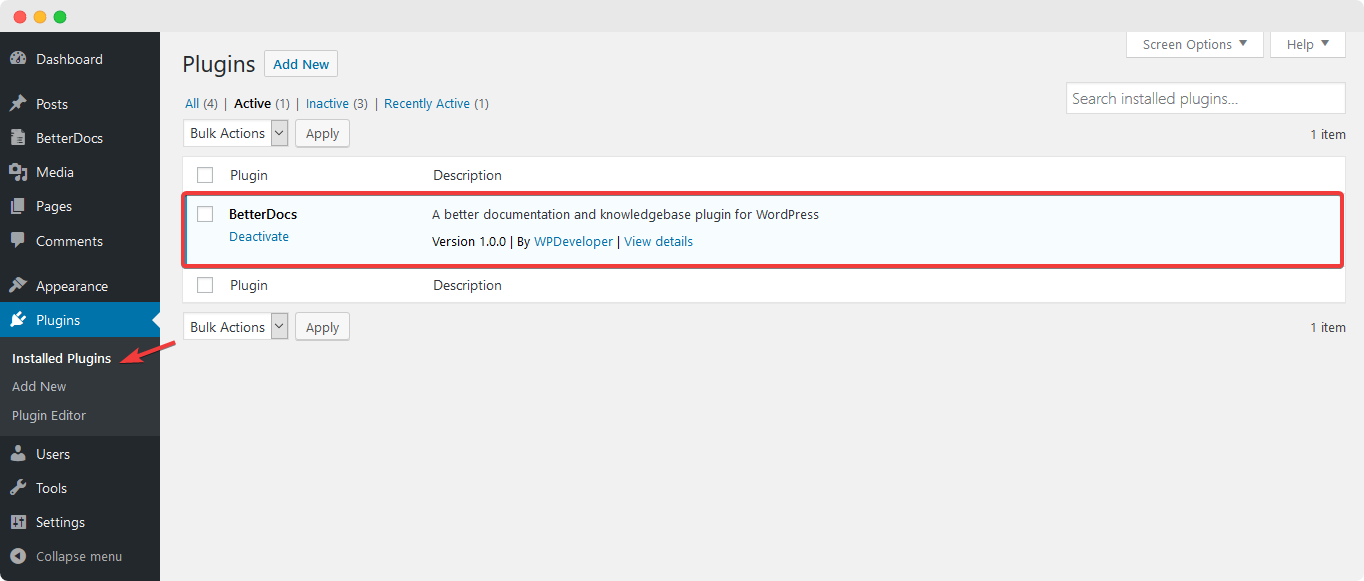The width and height of the screenshot is (1364, 581).
Task: Click the Settings sliders icon
Action: pyautogui.click(x=18, y=522)
